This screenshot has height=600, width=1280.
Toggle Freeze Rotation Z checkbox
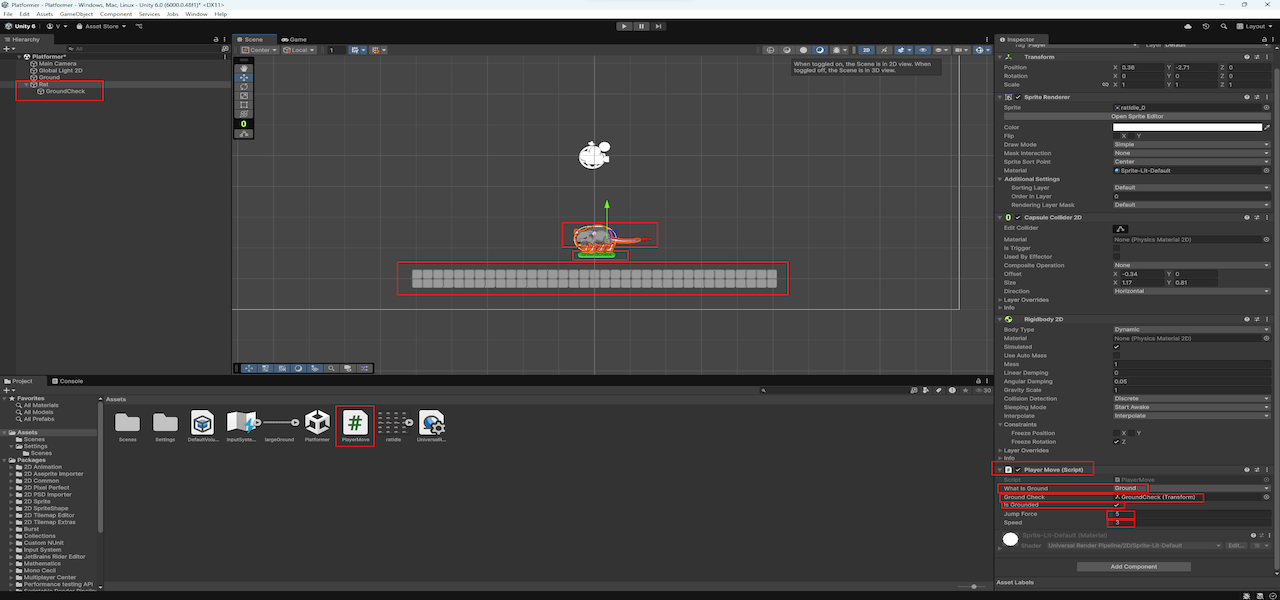[1117, 441]
